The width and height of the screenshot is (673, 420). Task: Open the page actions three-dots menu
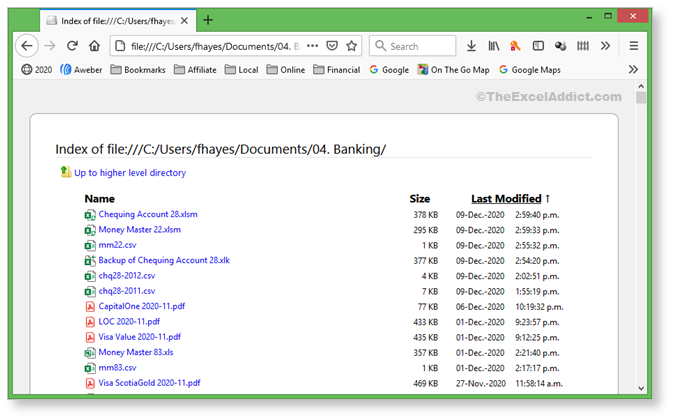[x=312, y=46]
